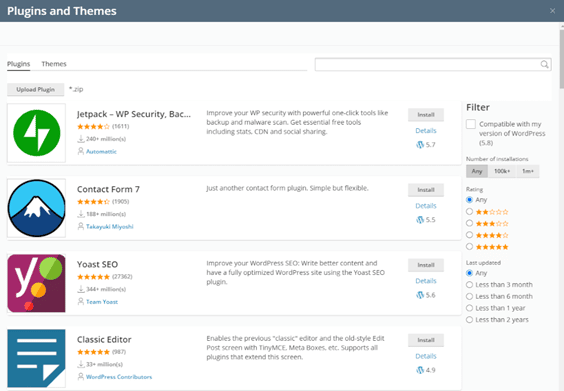Viewport: 564px width, 391px height.
Task: Open the Jetpack plugin logo
Action: tap(36, 133)
